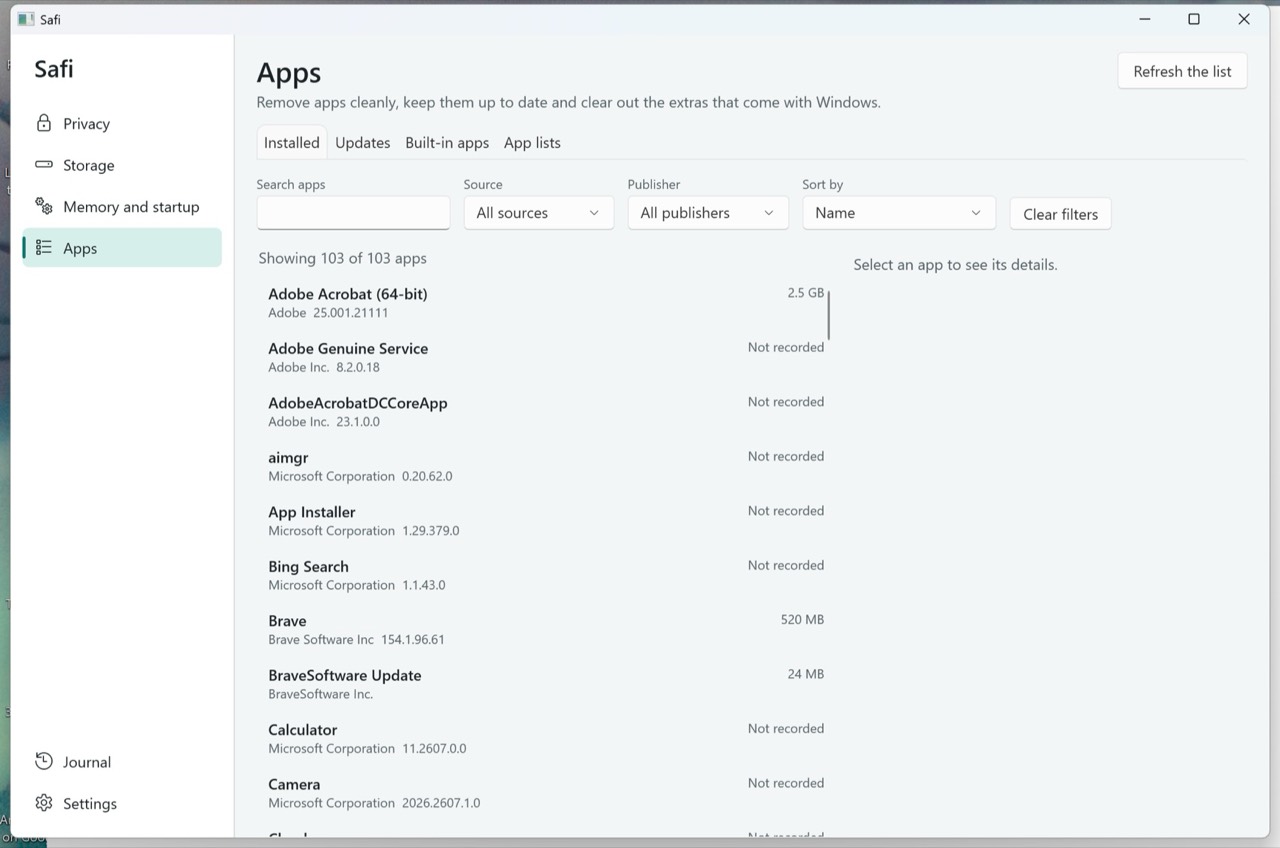The image size is (1280, 848).
Task: Select the aimgr app entry
Action: [541, 466]
